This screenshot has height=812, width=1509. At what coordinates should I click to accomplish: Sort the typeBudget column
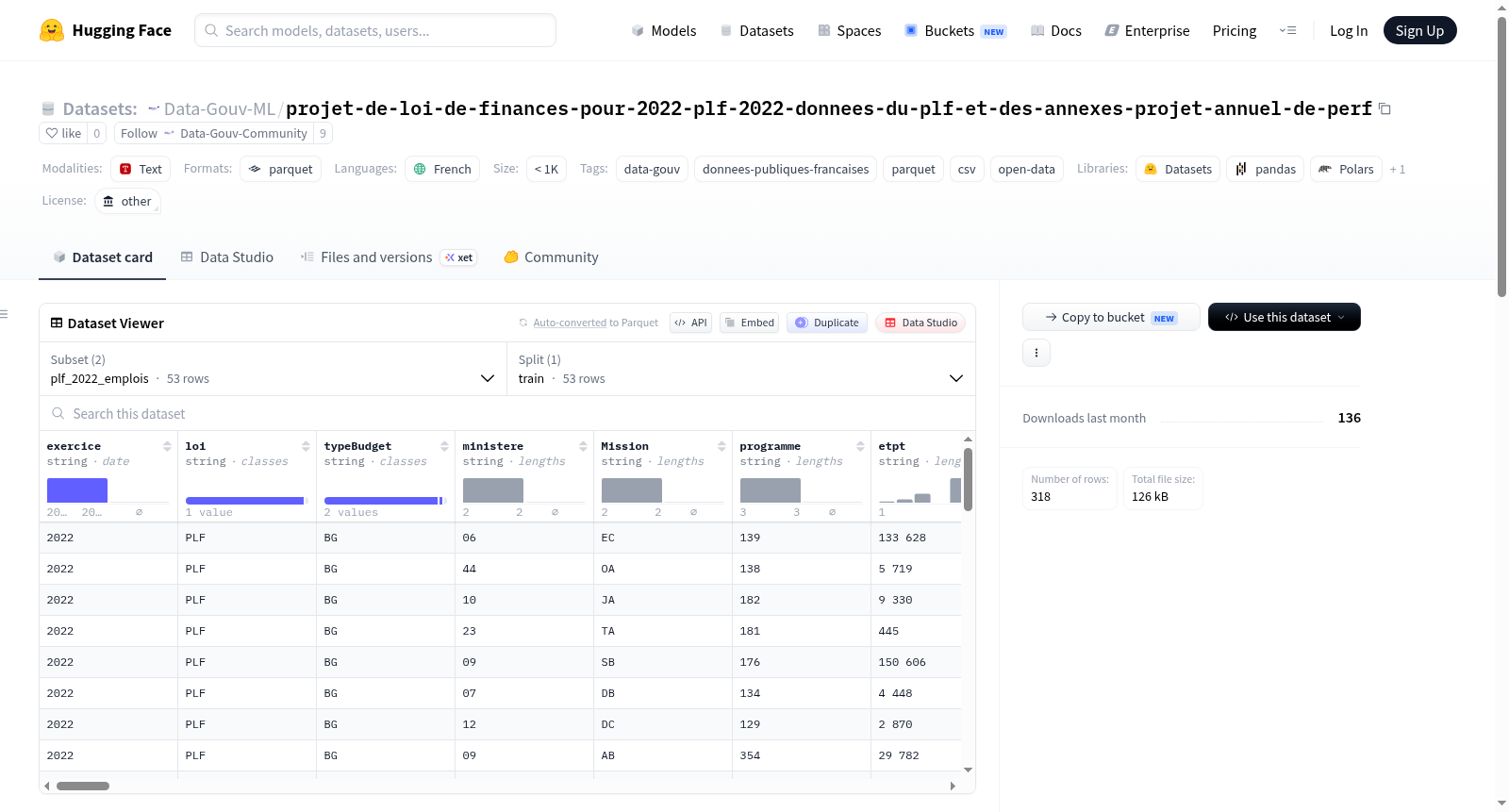pos(444,446)
